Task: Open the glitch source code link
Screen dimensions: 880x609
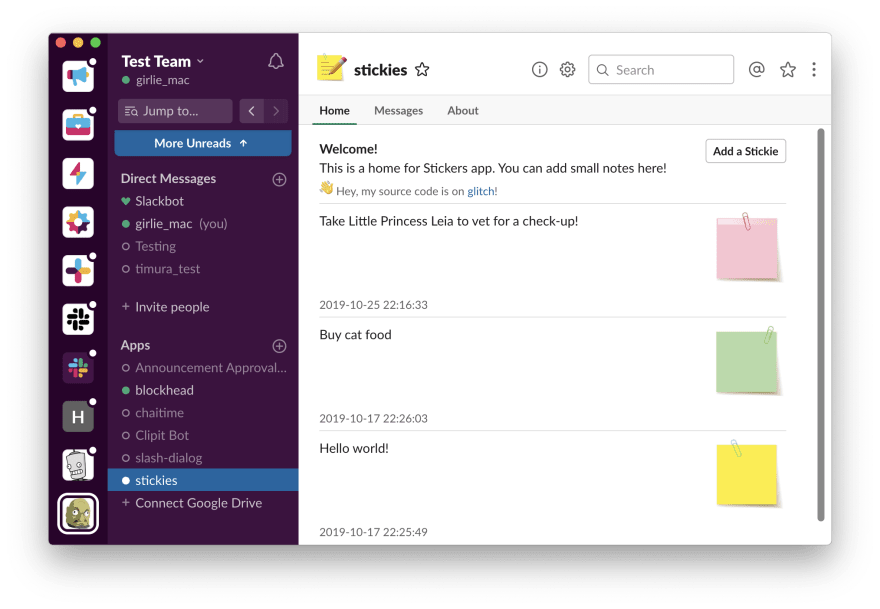Action: (x=481, y=191)
